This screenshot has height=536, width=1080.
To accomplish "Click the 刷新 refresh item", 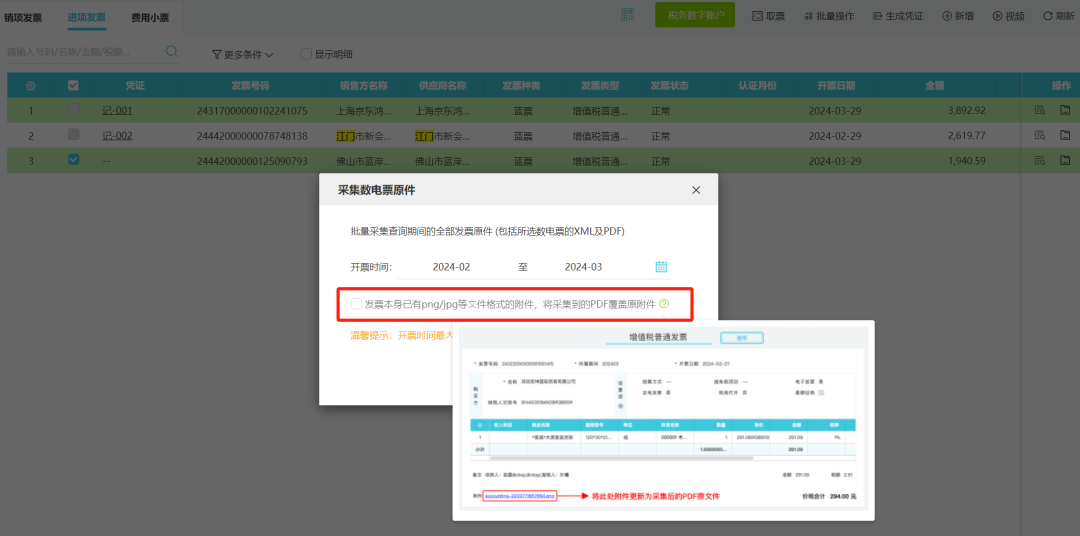I will click(x=1059, y=16).
